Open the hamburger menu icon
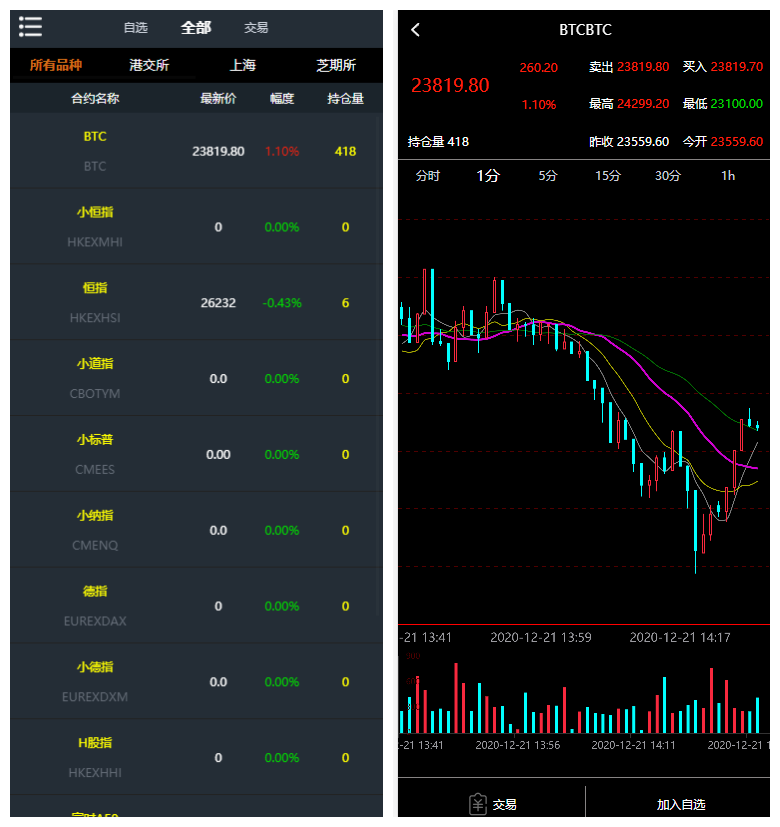This screenshot has height=827, width=780. click(x=30, y=27)
